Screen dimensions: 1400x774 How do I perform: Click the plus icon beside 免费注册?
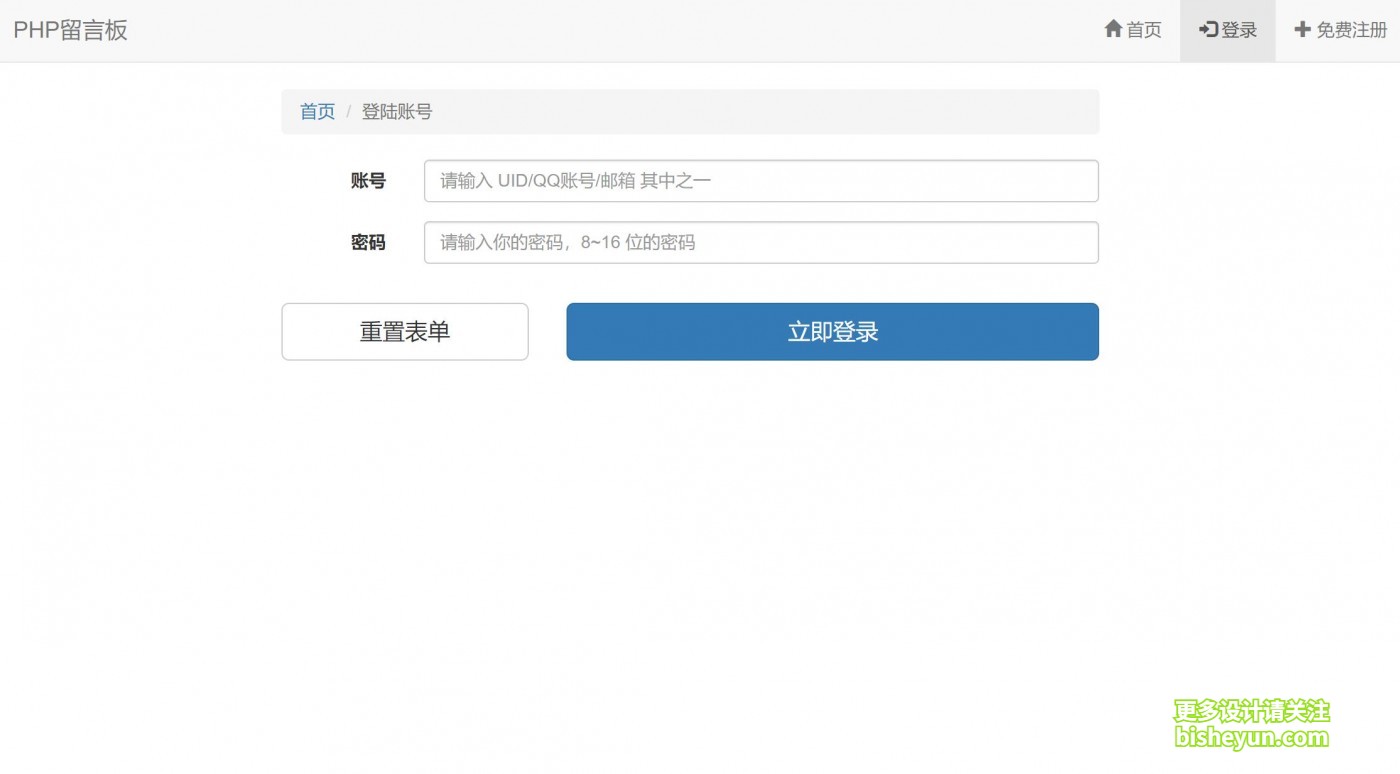pyautogui.click(x=1302, y=29)
